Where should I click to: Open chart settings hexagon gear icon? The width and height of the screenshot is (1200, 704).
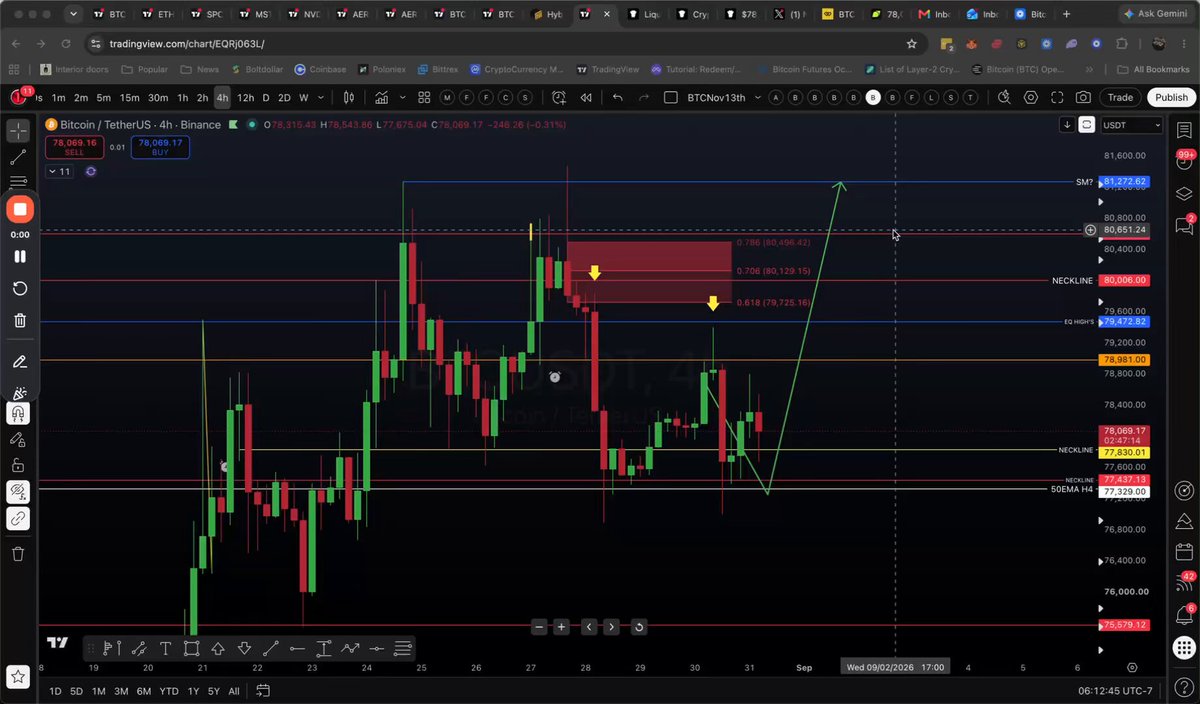pos(1031,97)
